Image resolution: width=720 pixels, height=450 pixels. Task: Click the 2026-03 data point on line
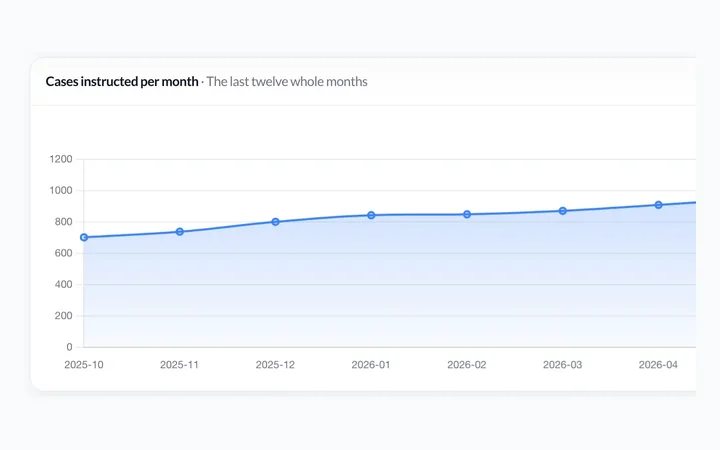[x=562, y=211]
